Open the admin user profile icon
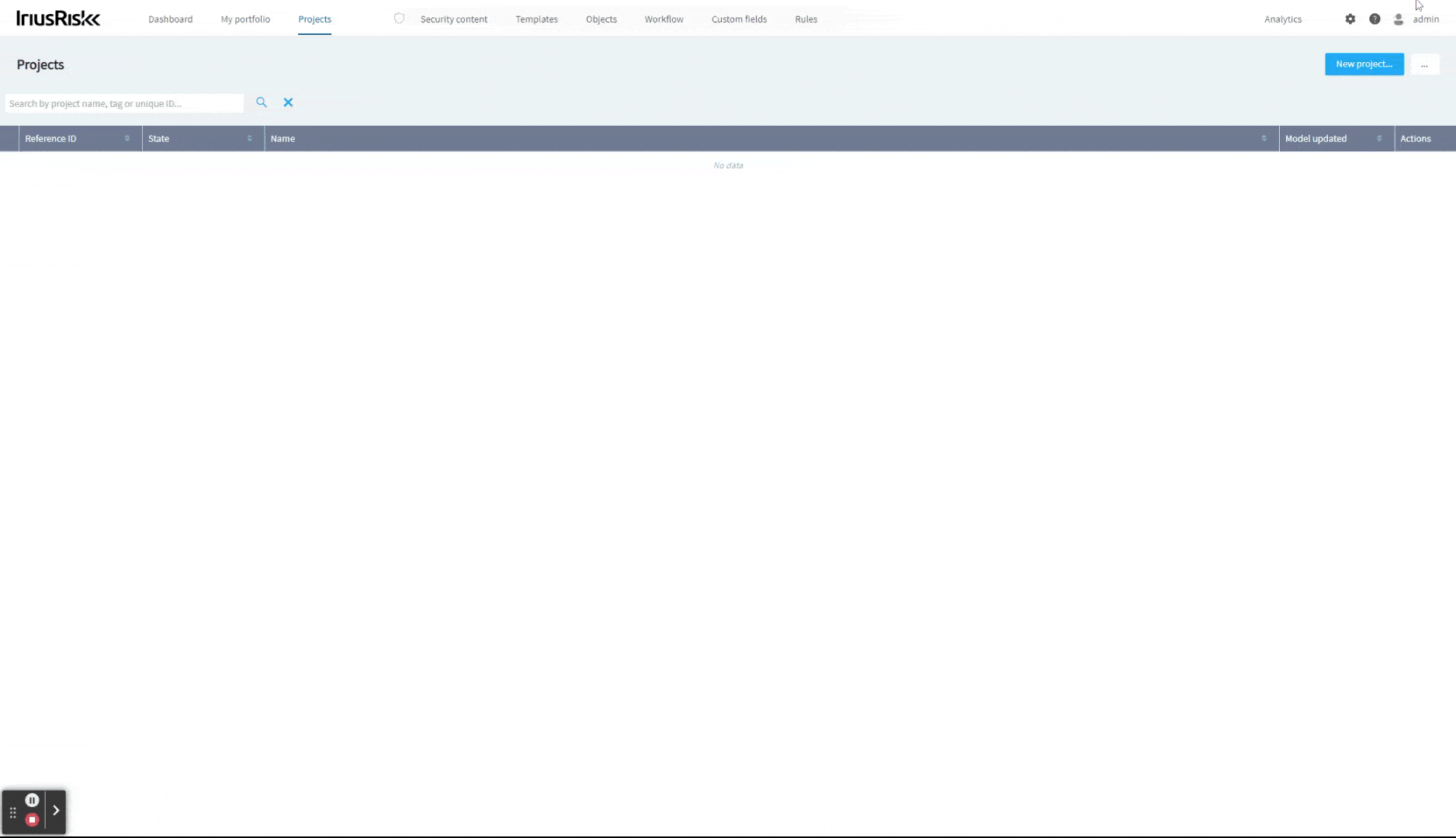This screenshot has width=1456, height=838. [1399, 19]
